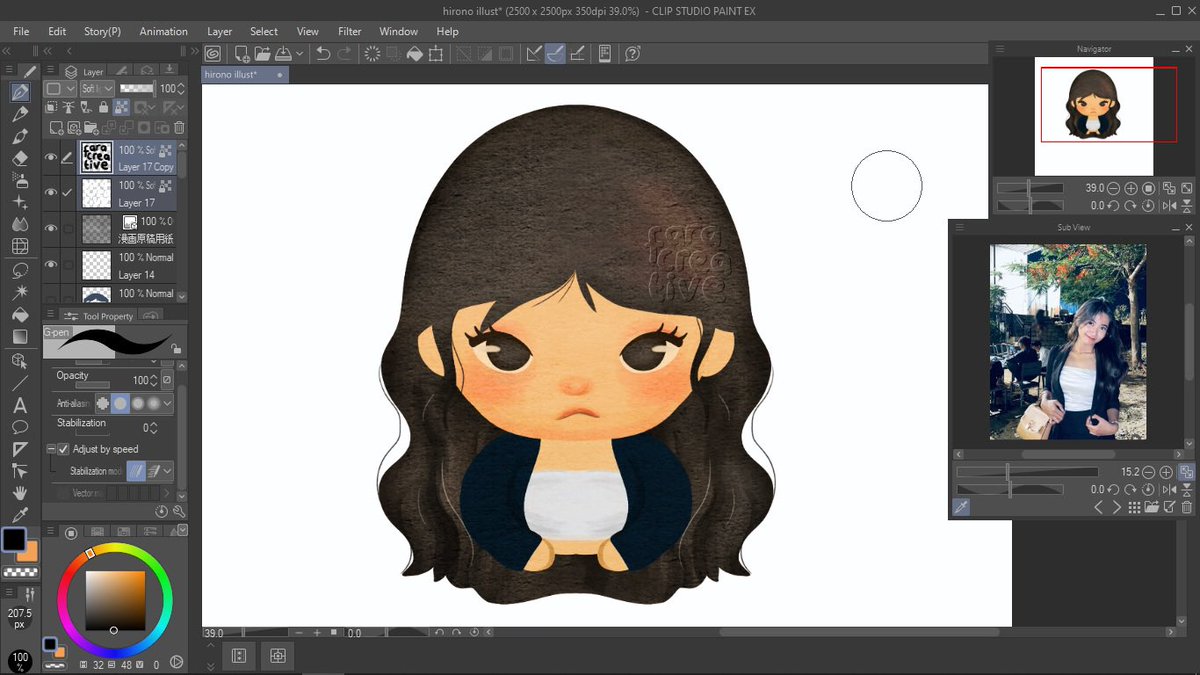
Task: Open the Story(P) menu
Action: [x=102, y=31]
